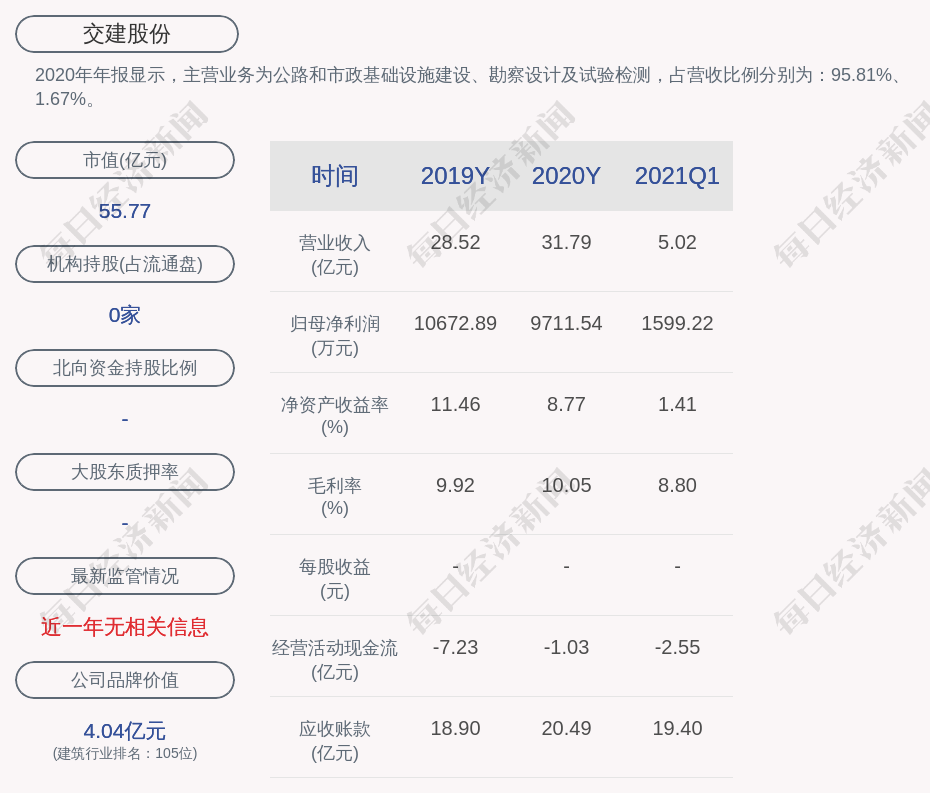Select receivables value 18.90
930x793 pixels.
pyautogui.click(x=455, y=728)
